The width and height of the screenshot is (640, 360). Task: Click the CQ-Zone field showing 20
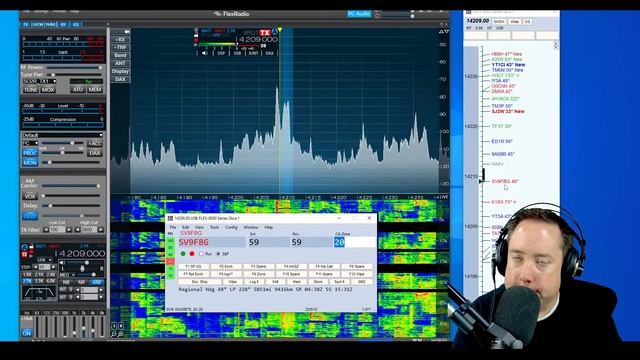click(354, 242)
